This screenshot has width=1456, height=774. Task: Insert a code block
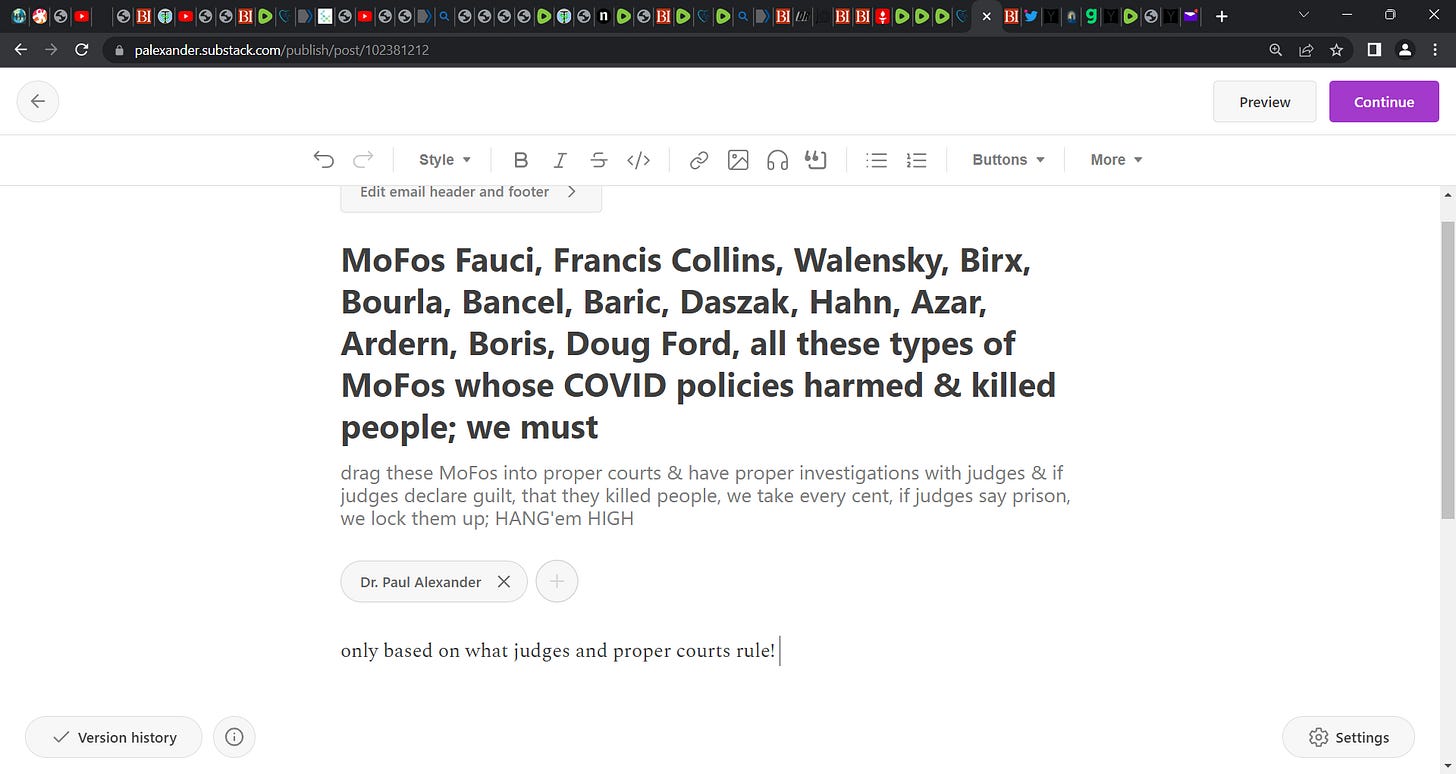pos(638,160)
